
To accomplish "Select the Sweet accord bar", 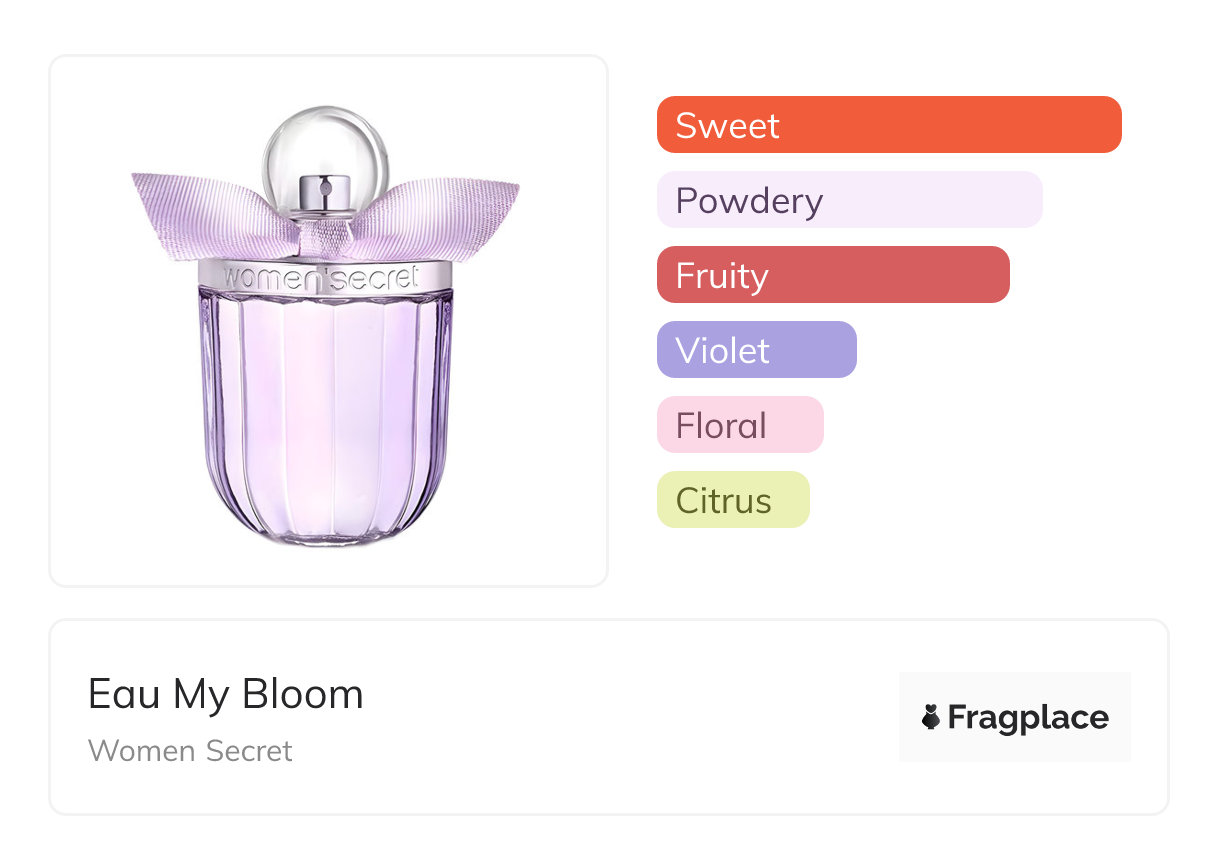I will pyautogui.click(x=889, y=125).
